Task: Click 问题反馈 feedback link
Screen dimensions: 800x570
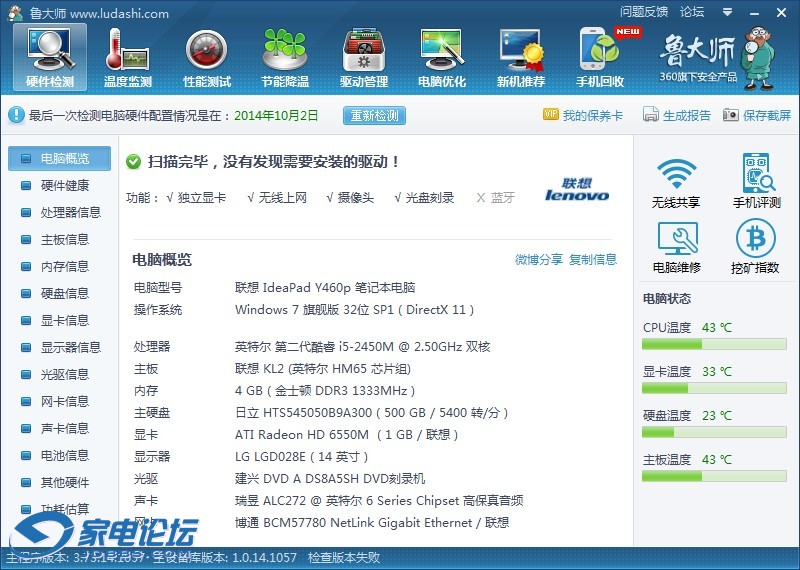Action: coord(644,12)
